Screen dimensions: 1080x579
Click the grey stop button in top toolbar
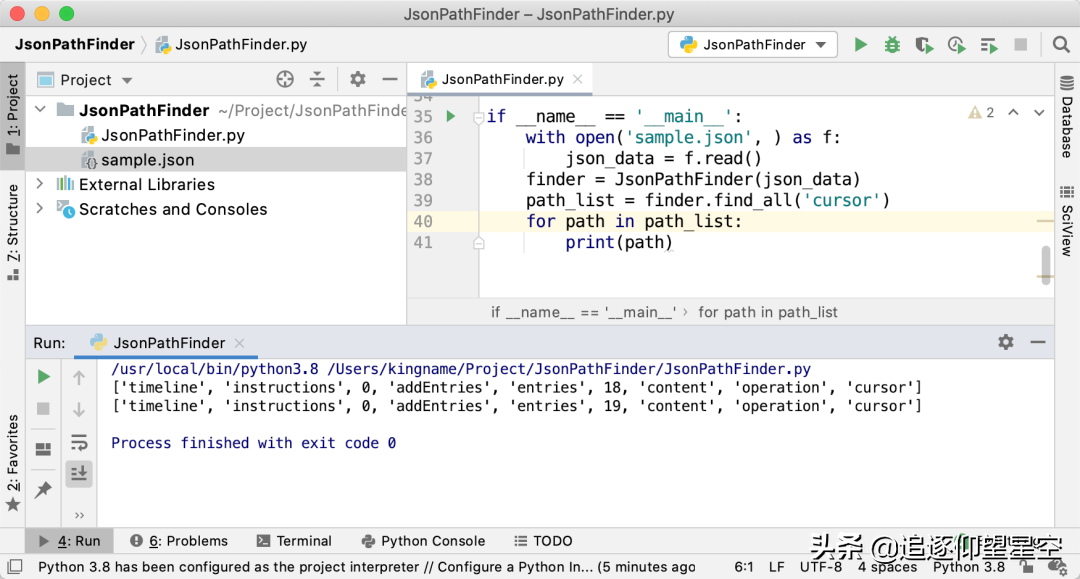pos(1021,45)
